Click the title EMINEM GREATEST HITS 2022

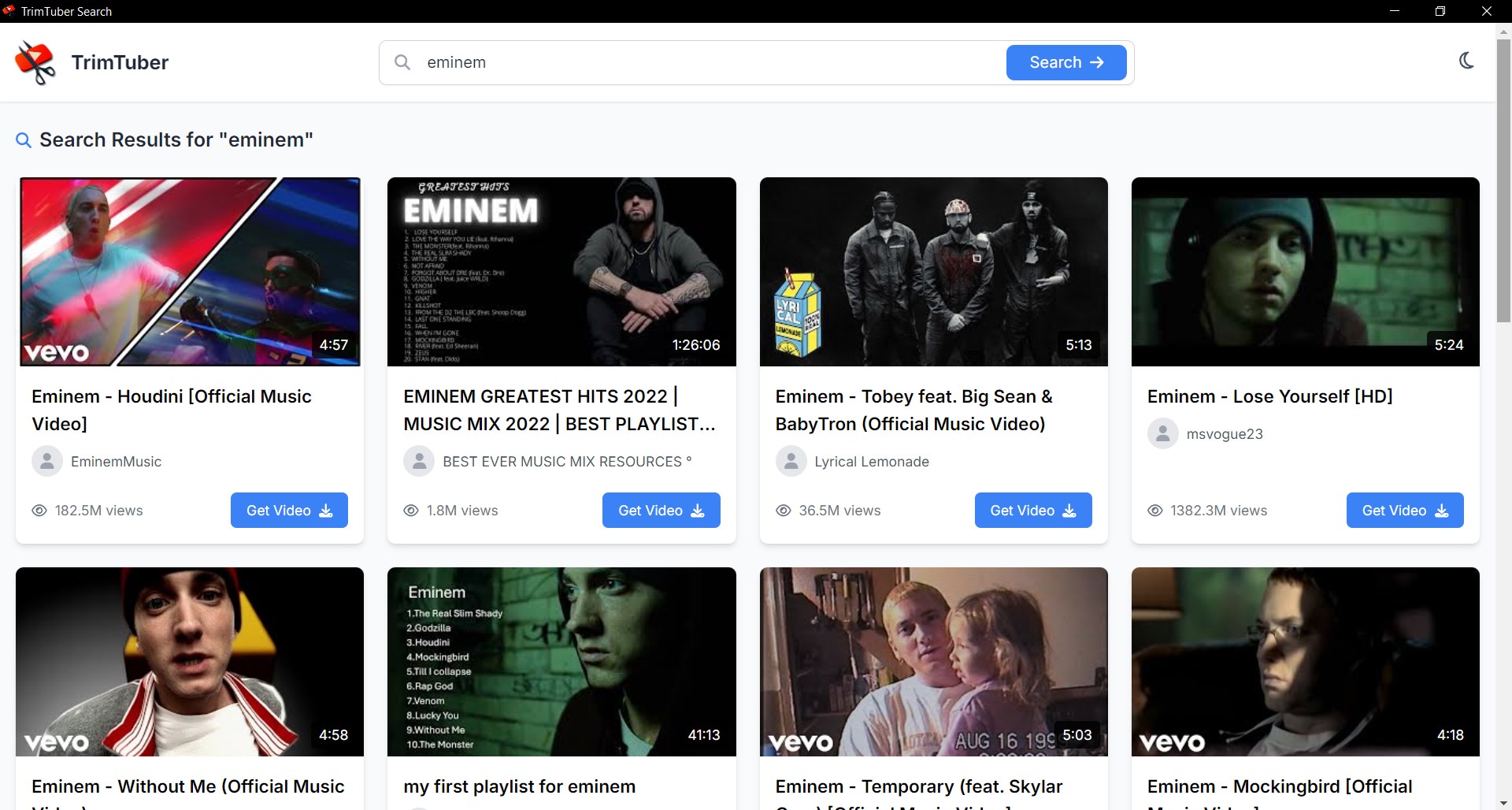[560, 410]
